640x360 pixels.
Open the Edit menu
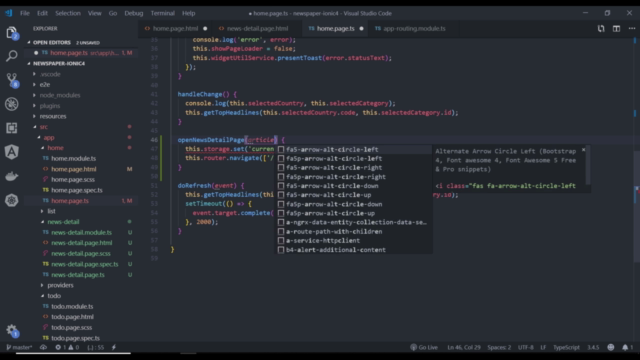click(42, 13)
